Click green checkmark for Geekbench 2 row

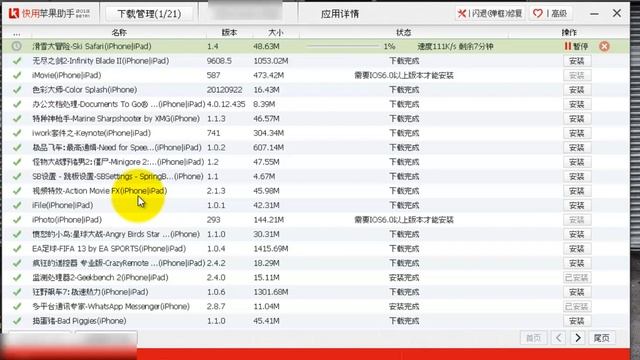(x=17, y=278)
